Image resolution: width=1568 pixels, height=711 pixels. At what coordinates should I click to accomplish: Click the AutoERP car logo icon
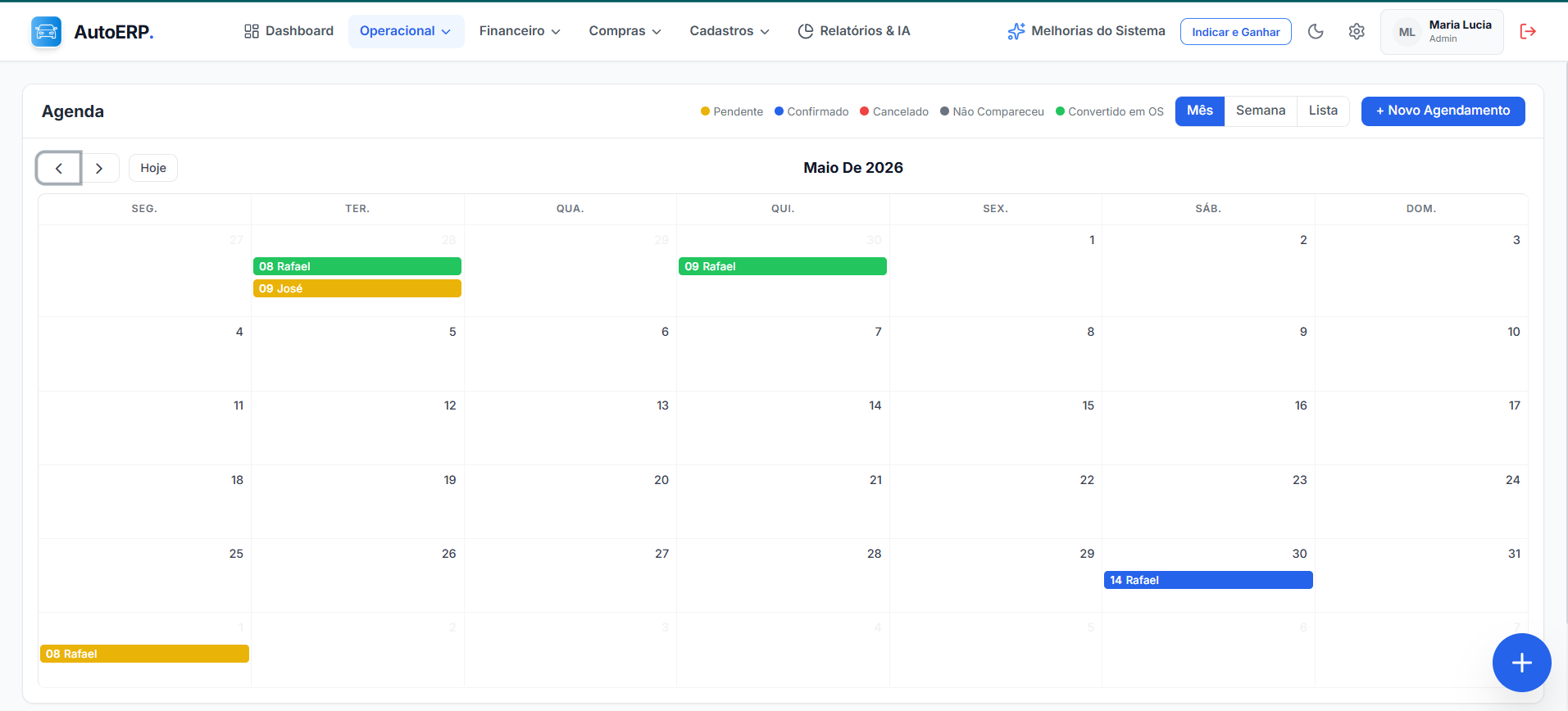tap(46, 32)
